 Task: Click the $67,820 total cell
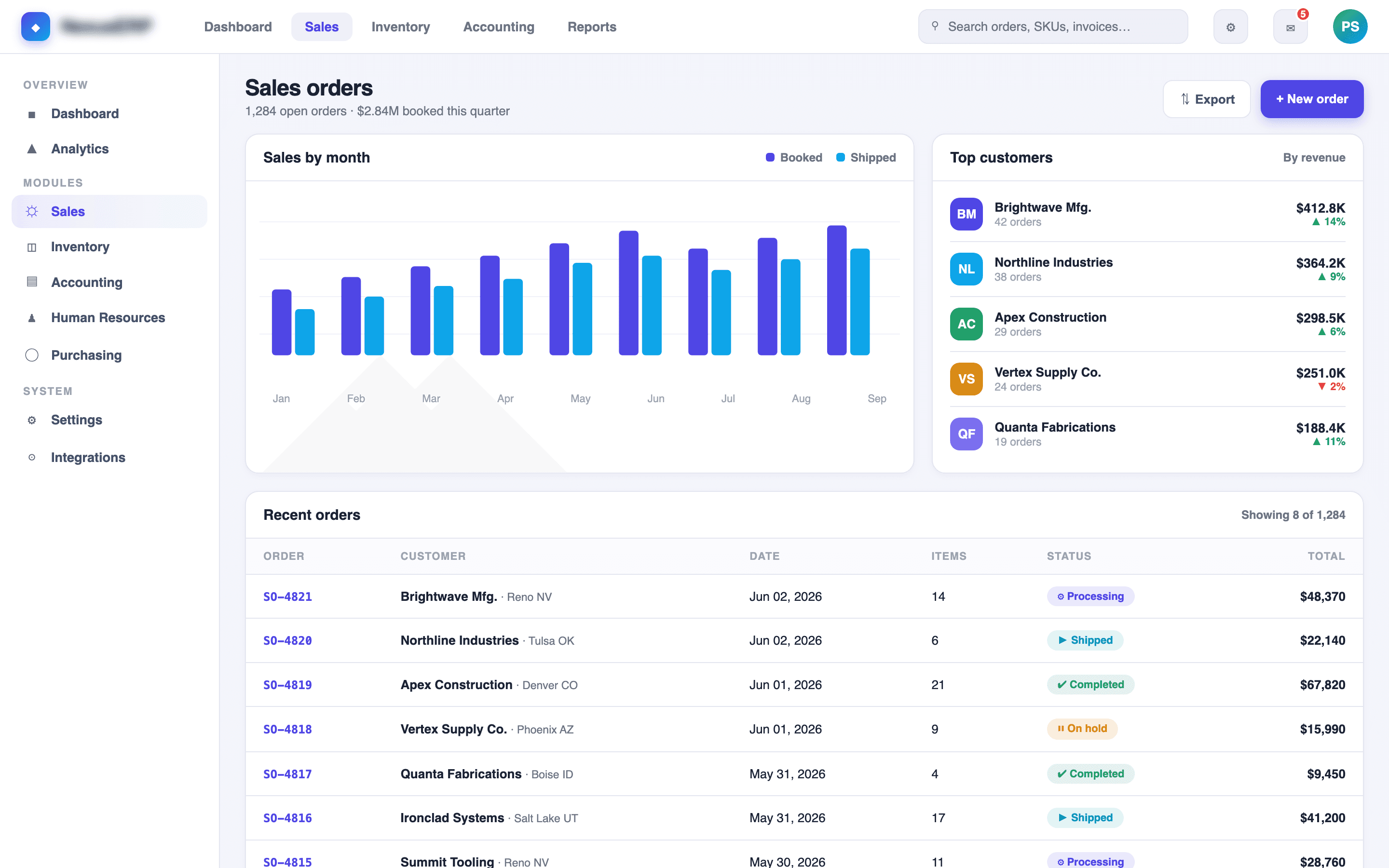(1322, 685)
